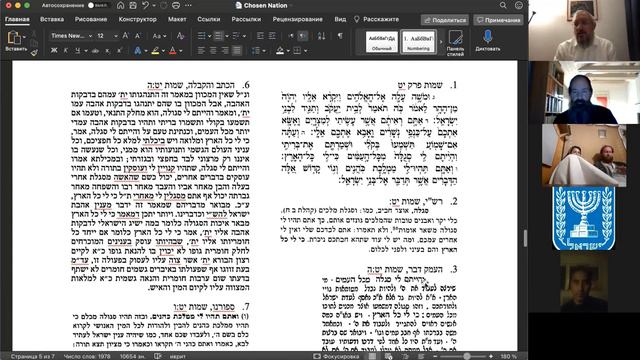640x360 pixels.
Task: Expand the paste options arrow
Action: click(25, 37)
